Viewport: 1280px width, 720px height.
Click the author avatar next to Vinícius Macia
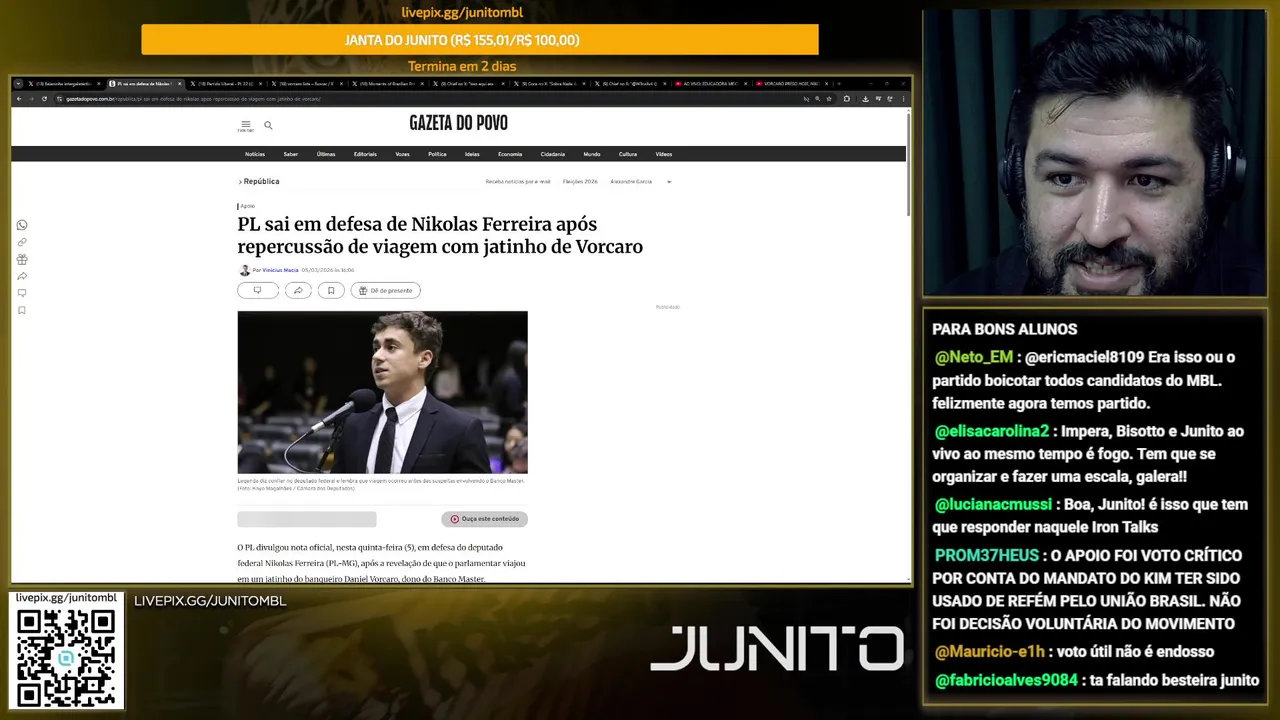(x=244, y=270)
